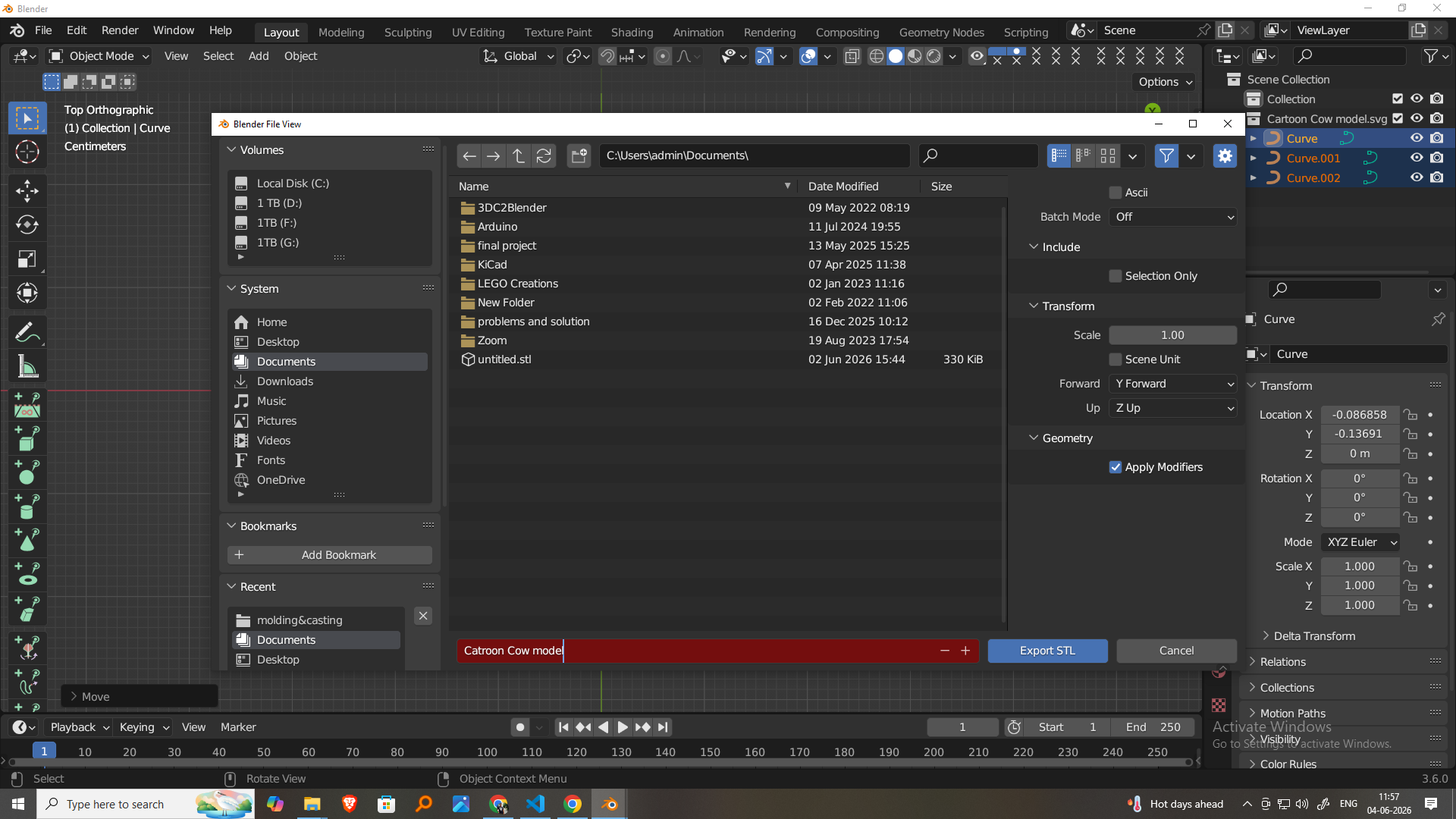The image size is (1456, 819).
Task: Select the Cursor tool in viewport
Action: click(x=27, y=152)
